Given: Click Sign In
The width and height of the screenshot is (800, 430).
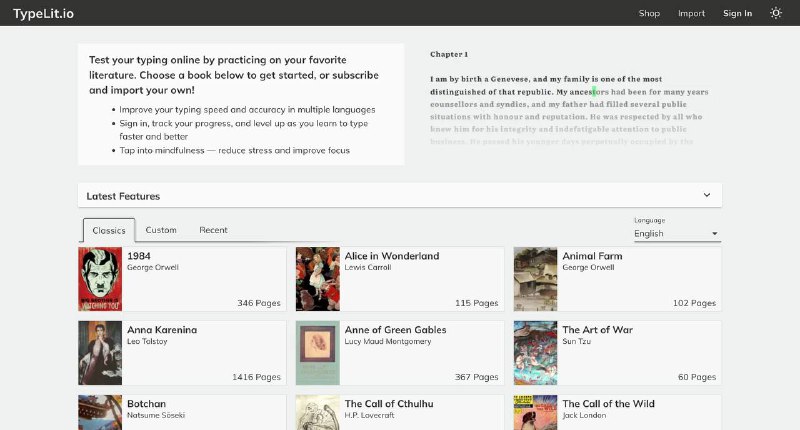Looking at the screenshot, I should click(x=737, y=13).
